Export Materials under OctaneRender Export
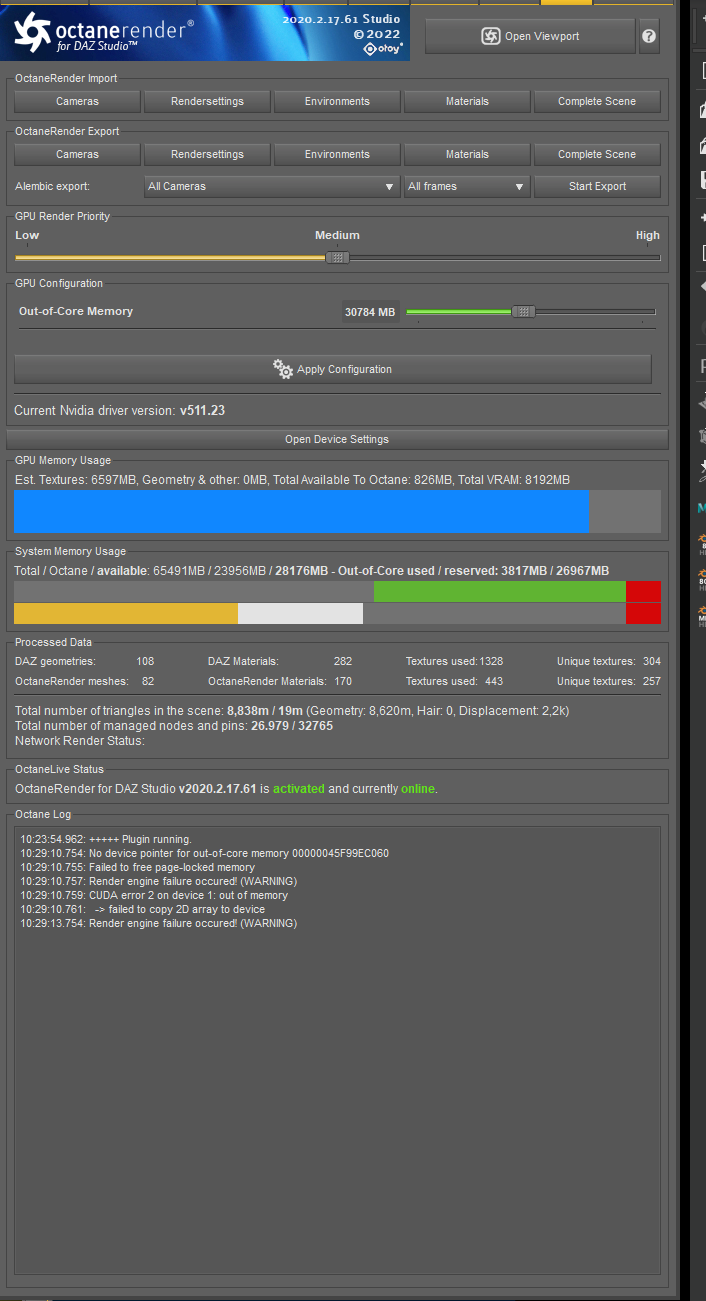The height and width of the screenshot is (1301, 706). 467,154
